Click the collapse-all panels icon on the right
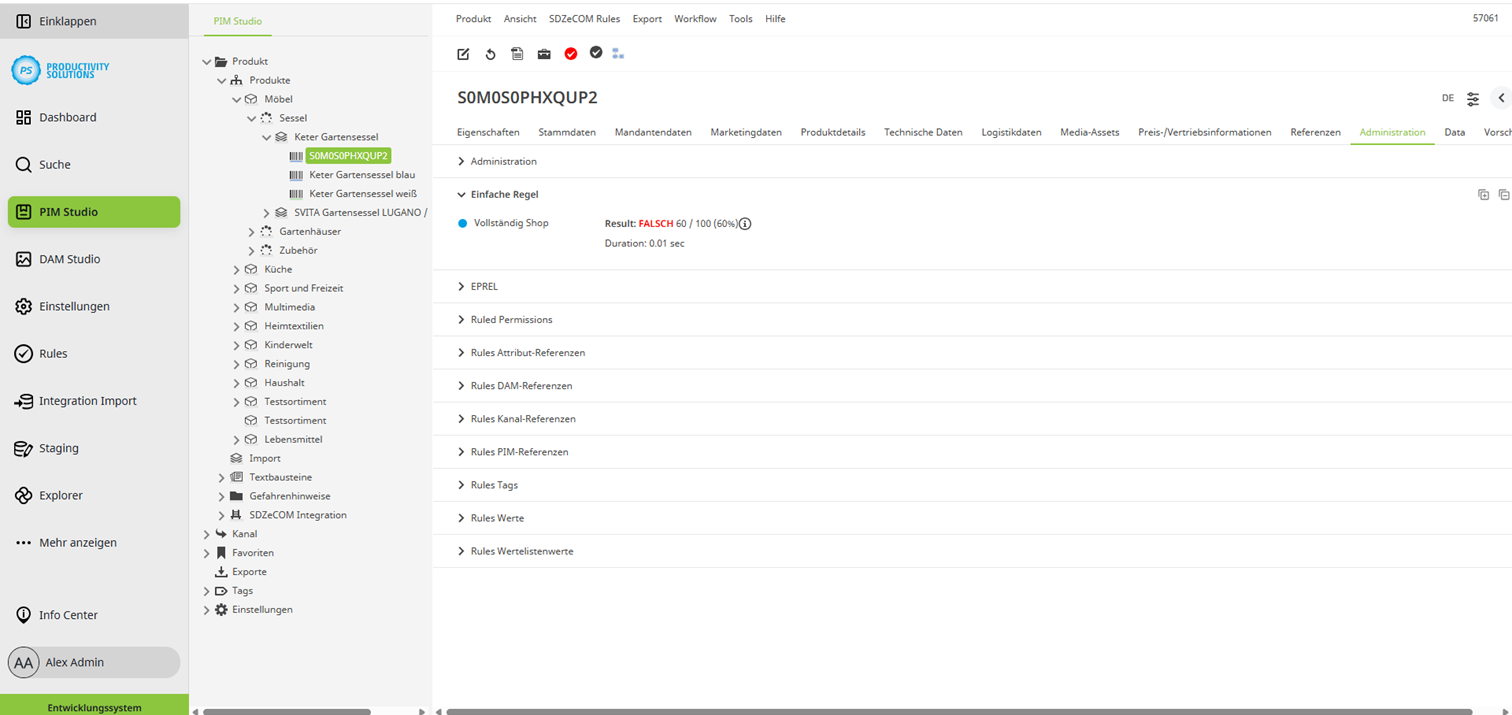Screen dimensions: 1512x715 click(x=1506, y=195)
